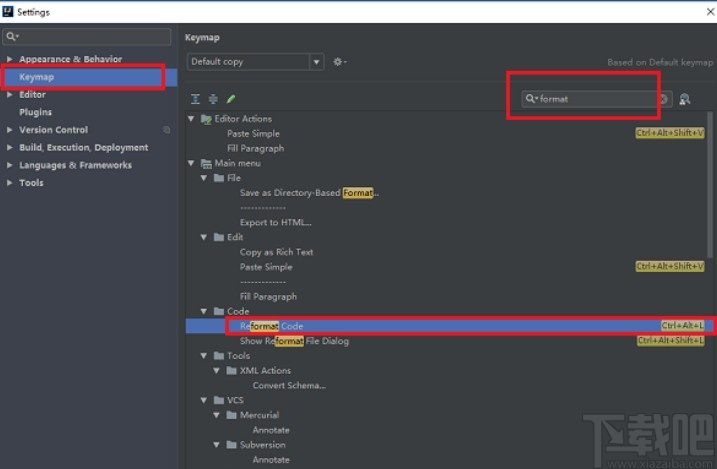
Task: Select Fill Paragraph under Edit
Action: 268,297
